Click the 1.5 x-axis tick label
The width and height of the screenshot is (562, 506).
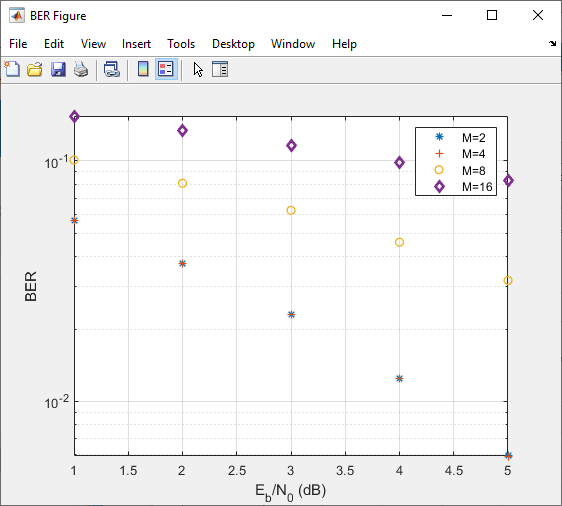128,471
